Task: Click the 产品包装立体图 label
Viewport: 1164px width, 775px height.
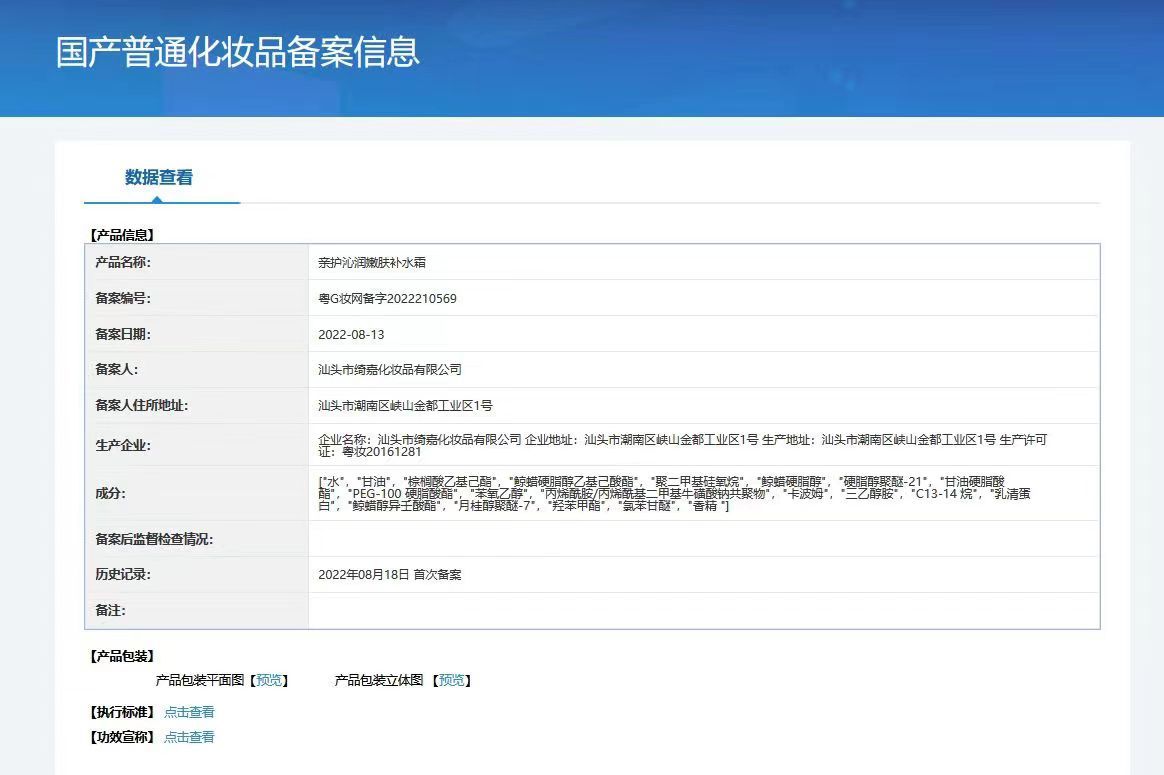Action: 379,680
